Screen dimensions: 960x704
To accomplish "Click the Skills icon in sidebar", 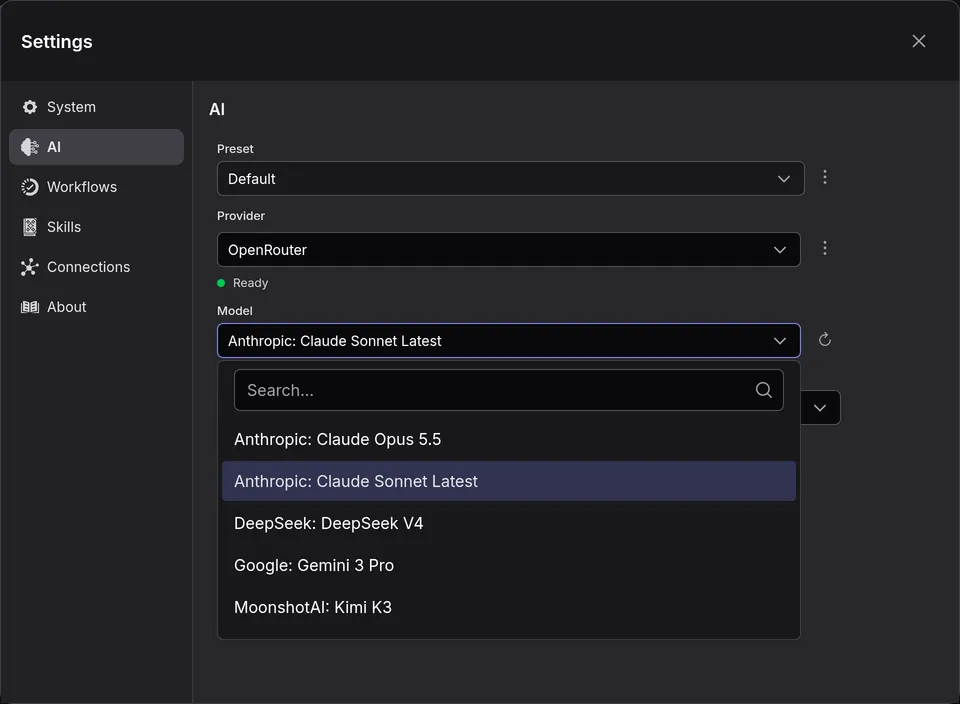I will click(29, 227).
